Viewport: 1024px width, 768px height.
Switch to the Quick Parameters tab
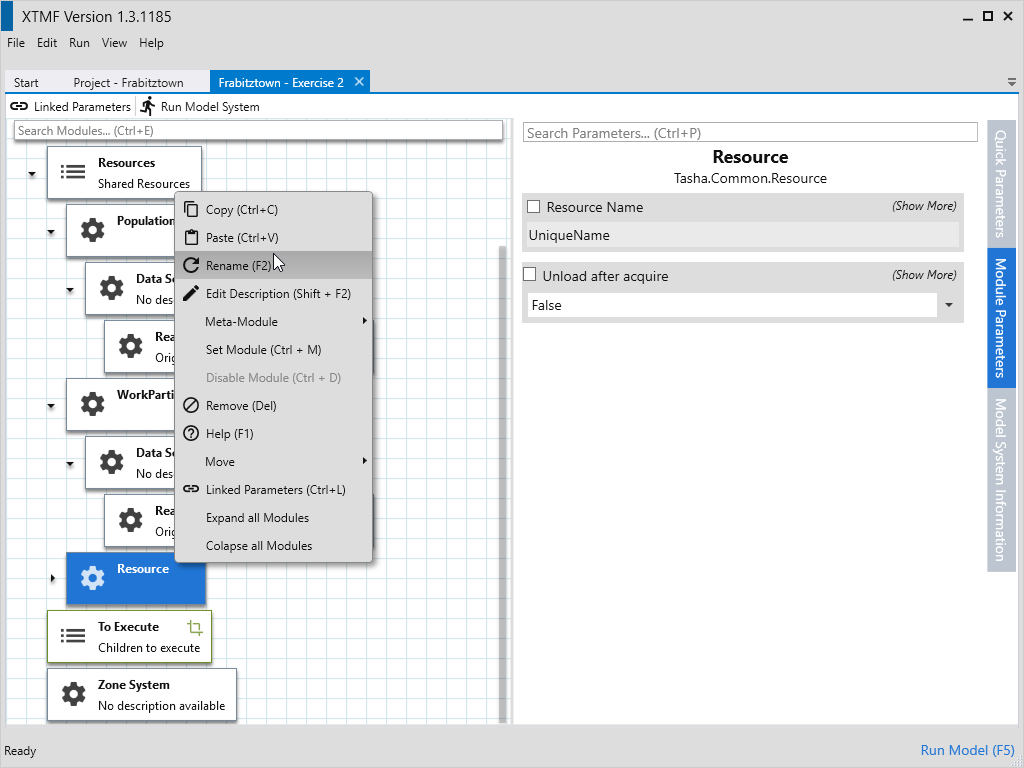pyautogui.click(x=1000, y=182)
